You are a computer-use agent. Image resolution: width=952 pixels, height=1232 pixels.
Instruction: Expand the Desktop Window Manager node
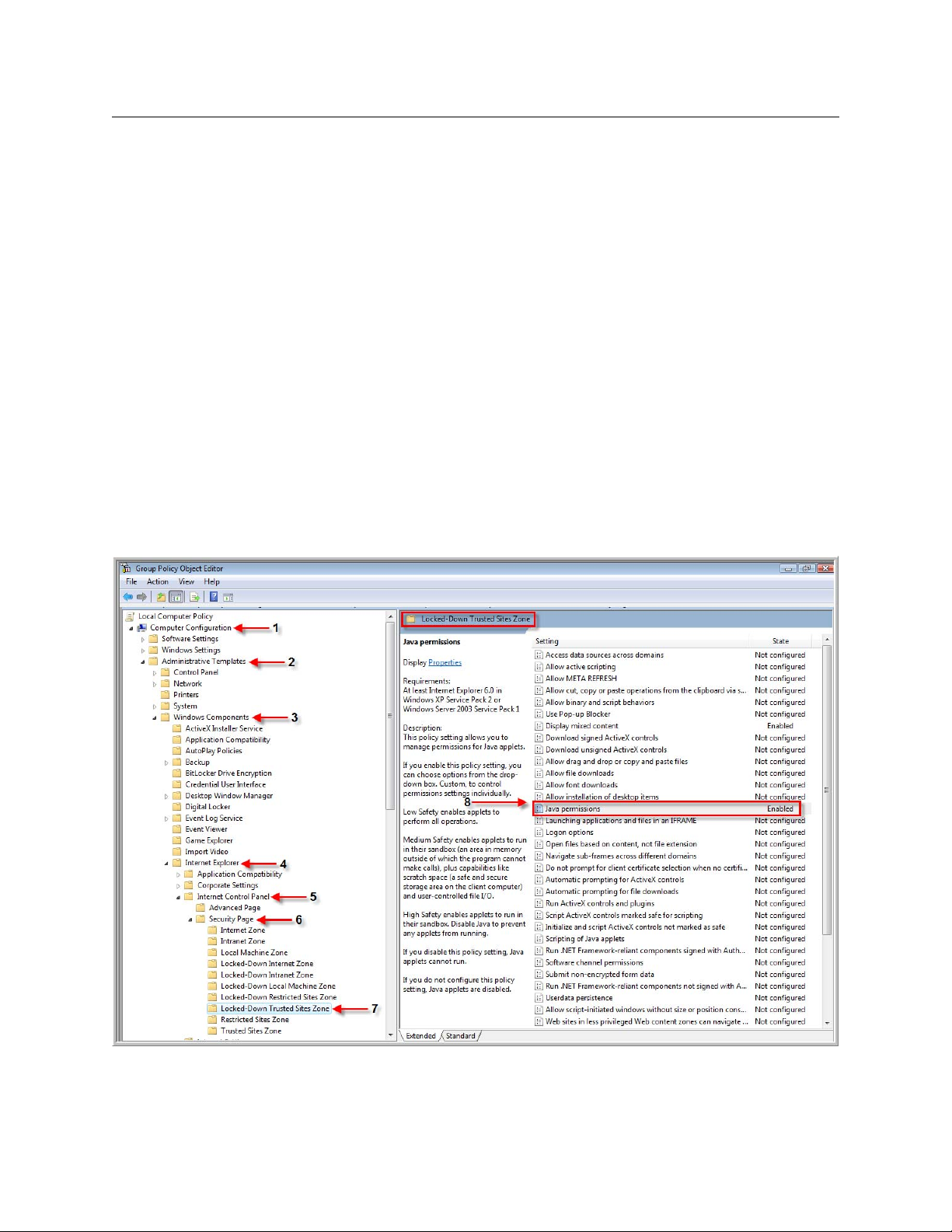tap(166, 796)
